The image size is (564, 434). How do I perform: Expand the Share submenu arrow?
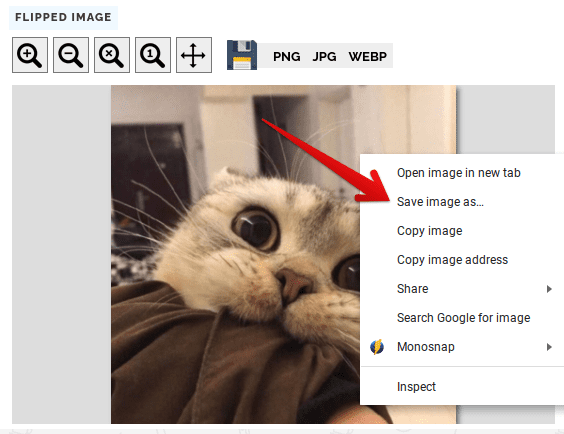(549, 289)
